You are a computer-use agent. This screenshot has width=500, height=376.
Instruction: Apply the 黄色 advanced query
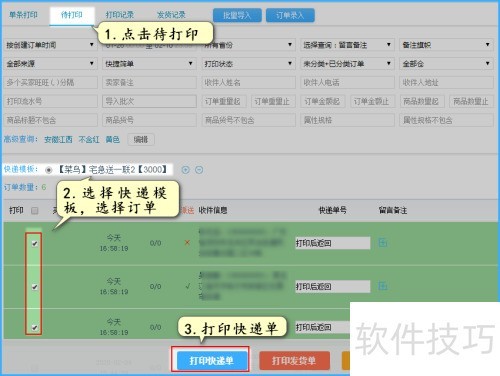(x=112, y=139)
